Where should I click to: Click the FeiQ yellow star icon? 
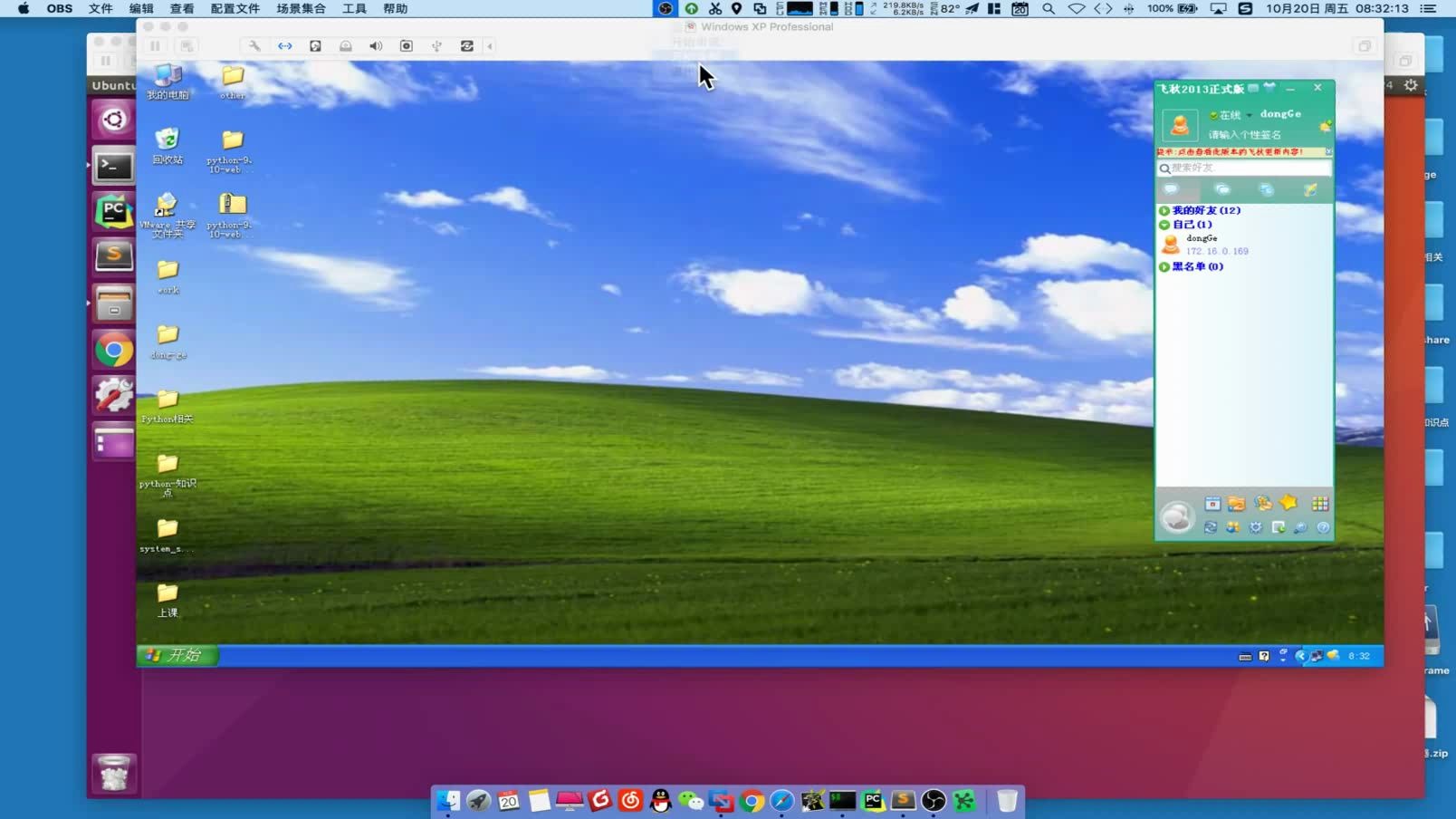pos(1288,503)
